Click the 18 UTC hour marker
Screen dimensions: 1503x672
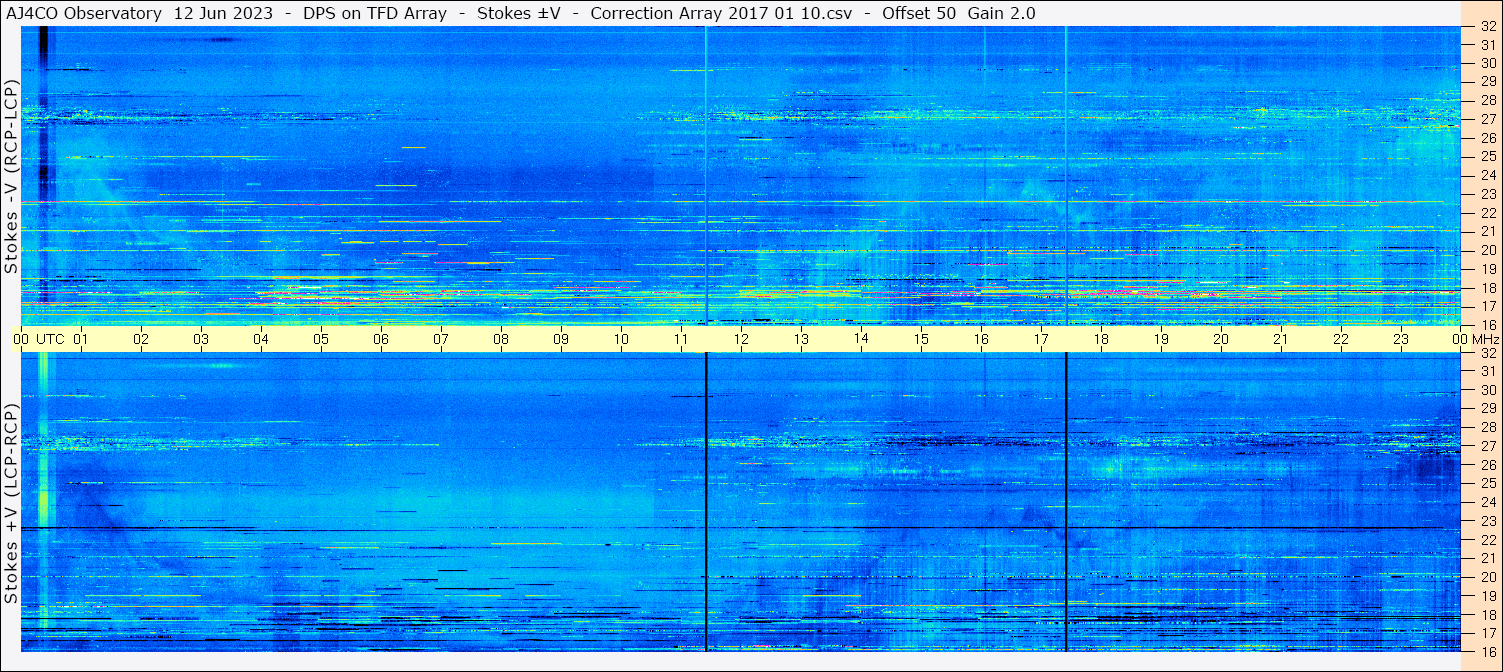[1101, 339]
